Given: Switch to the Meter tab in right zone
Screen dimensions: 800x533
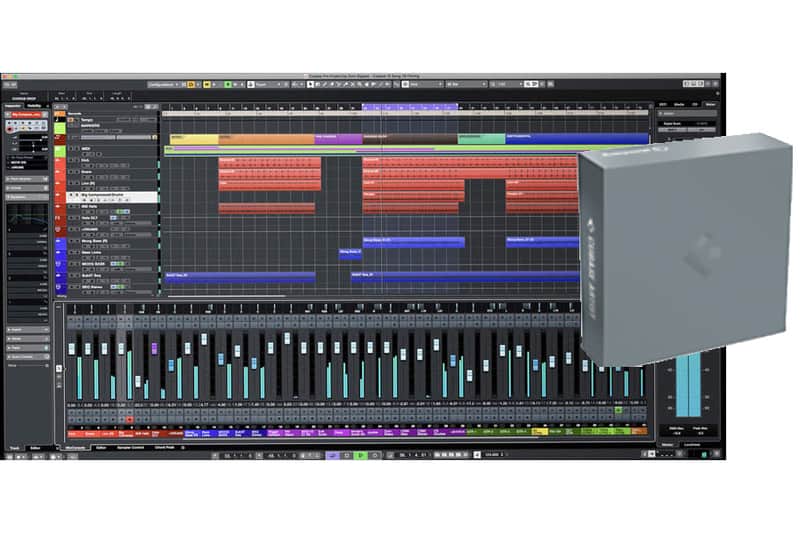Looking at the screenshot, I should click(x=710, y=105).
